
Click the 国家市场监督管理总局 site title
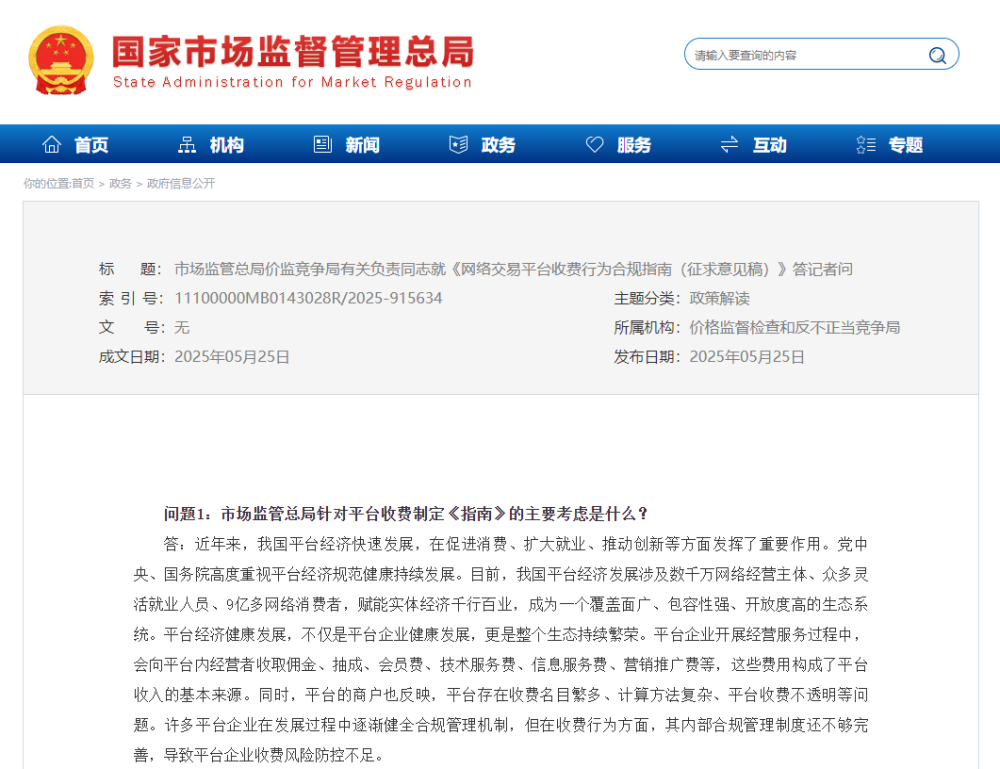point(293,51)
